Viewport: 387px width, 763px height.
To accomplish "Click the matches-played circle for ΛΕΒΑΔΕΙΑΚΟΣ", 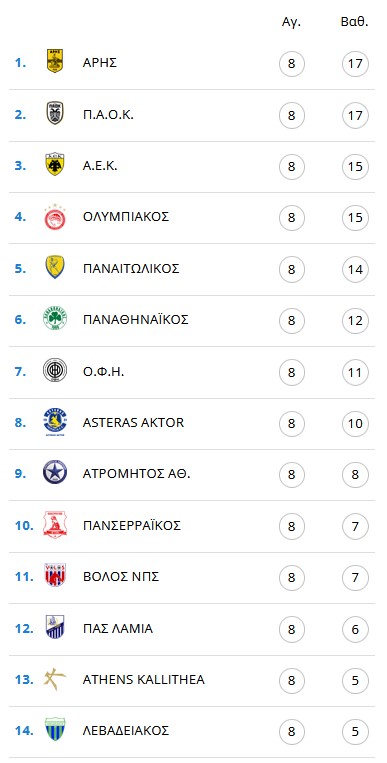I will point(292,731).
